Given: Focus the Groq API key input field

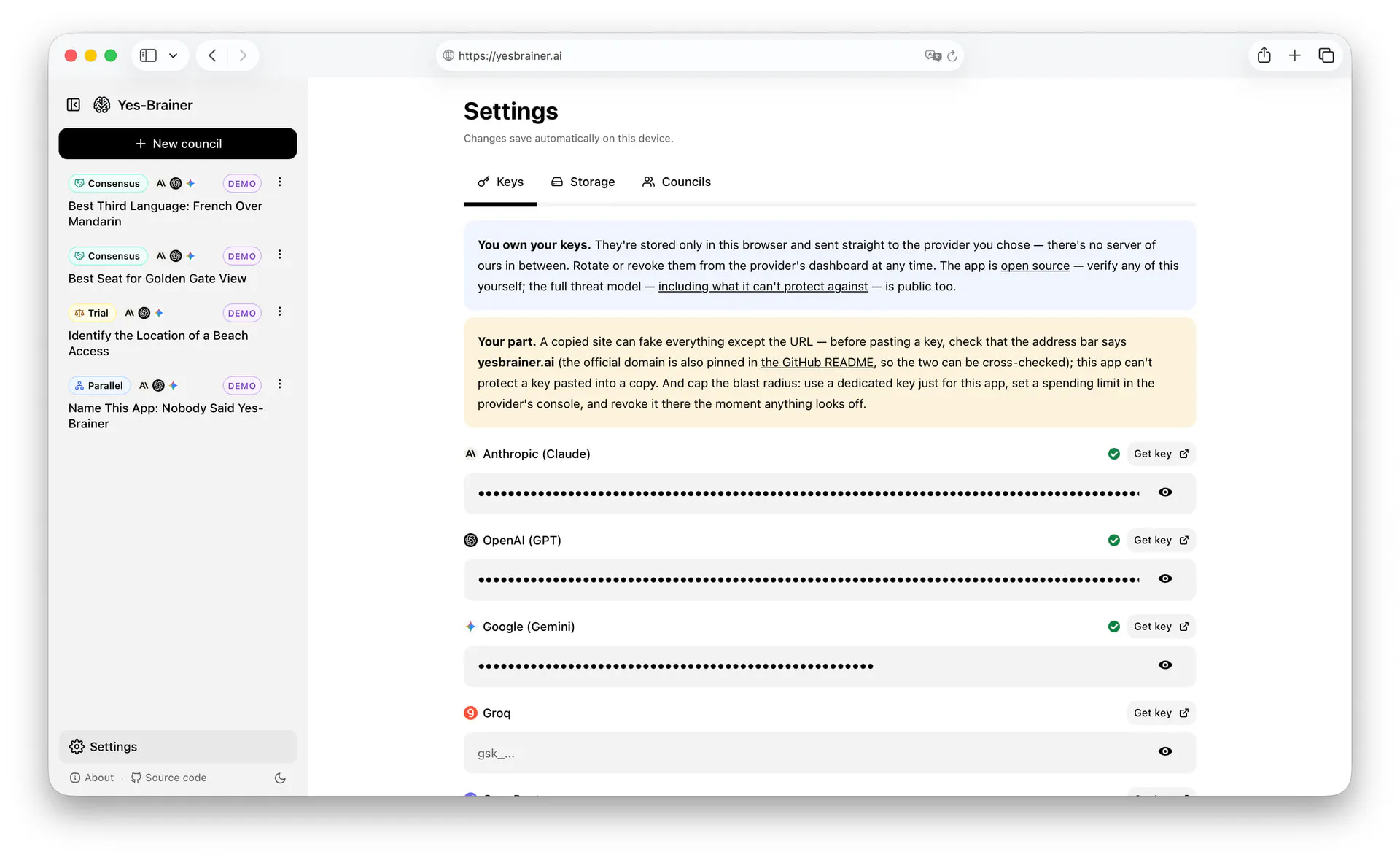Looking at the screenshot, I should [x=830, y=753].
